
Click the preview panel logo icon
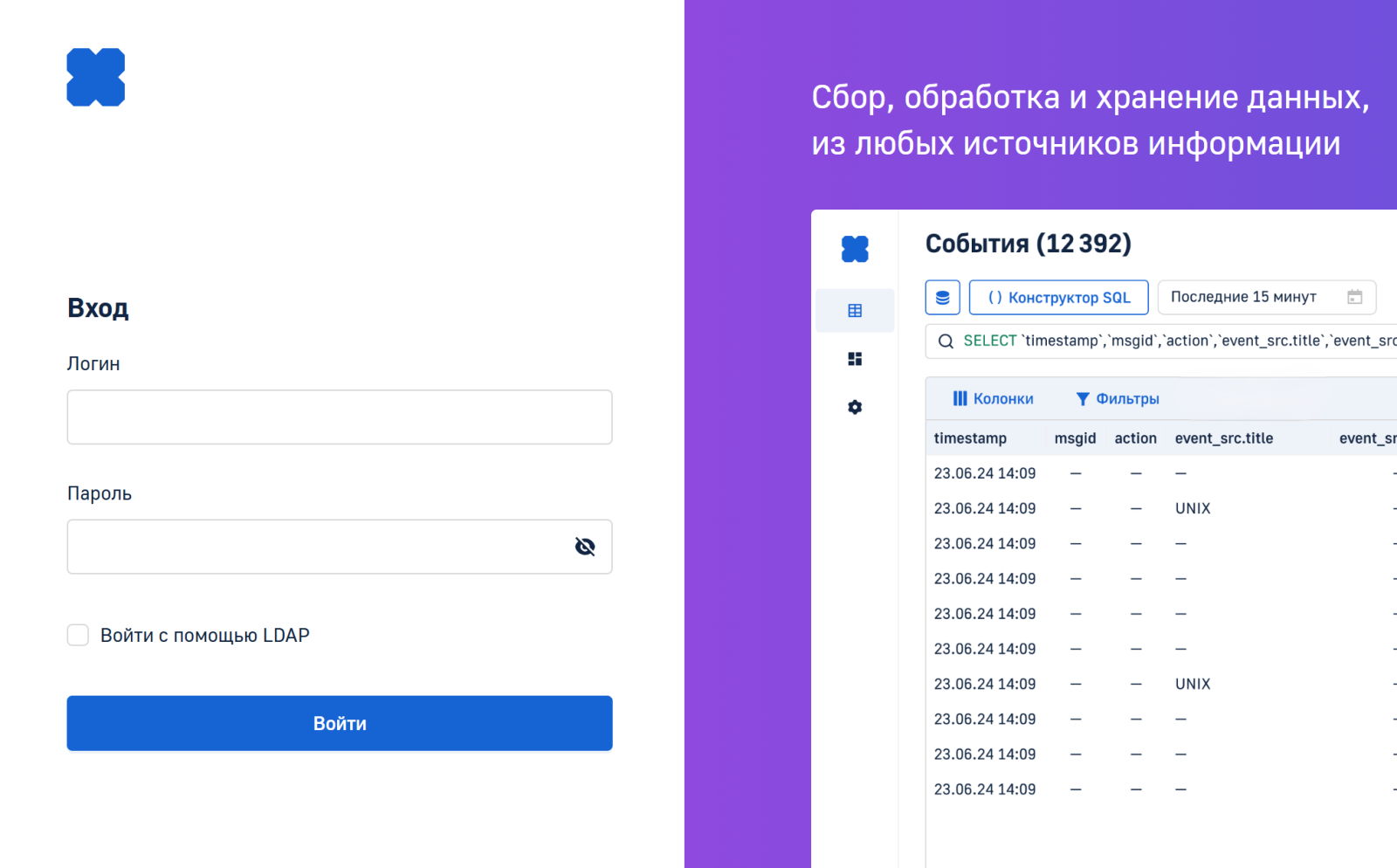coord(855,249)
